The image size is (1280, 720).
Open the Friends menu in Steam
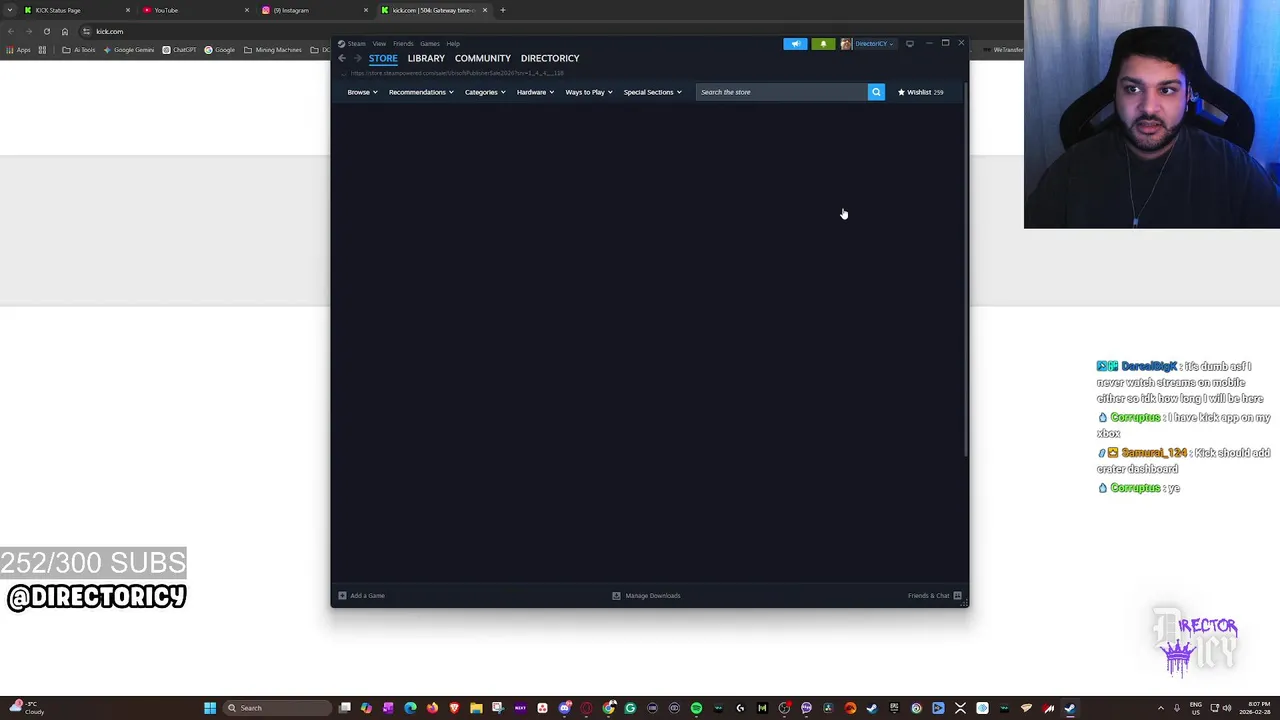coord(403,44)
